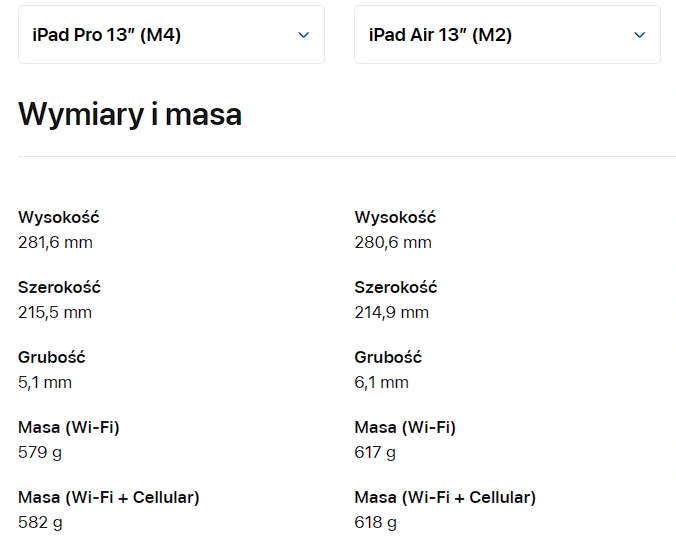This screenshot has width=676, height=554.
Task: Select the iPad Pro Masa (Wi-Fi) label
Action: [x=69, y=427]
